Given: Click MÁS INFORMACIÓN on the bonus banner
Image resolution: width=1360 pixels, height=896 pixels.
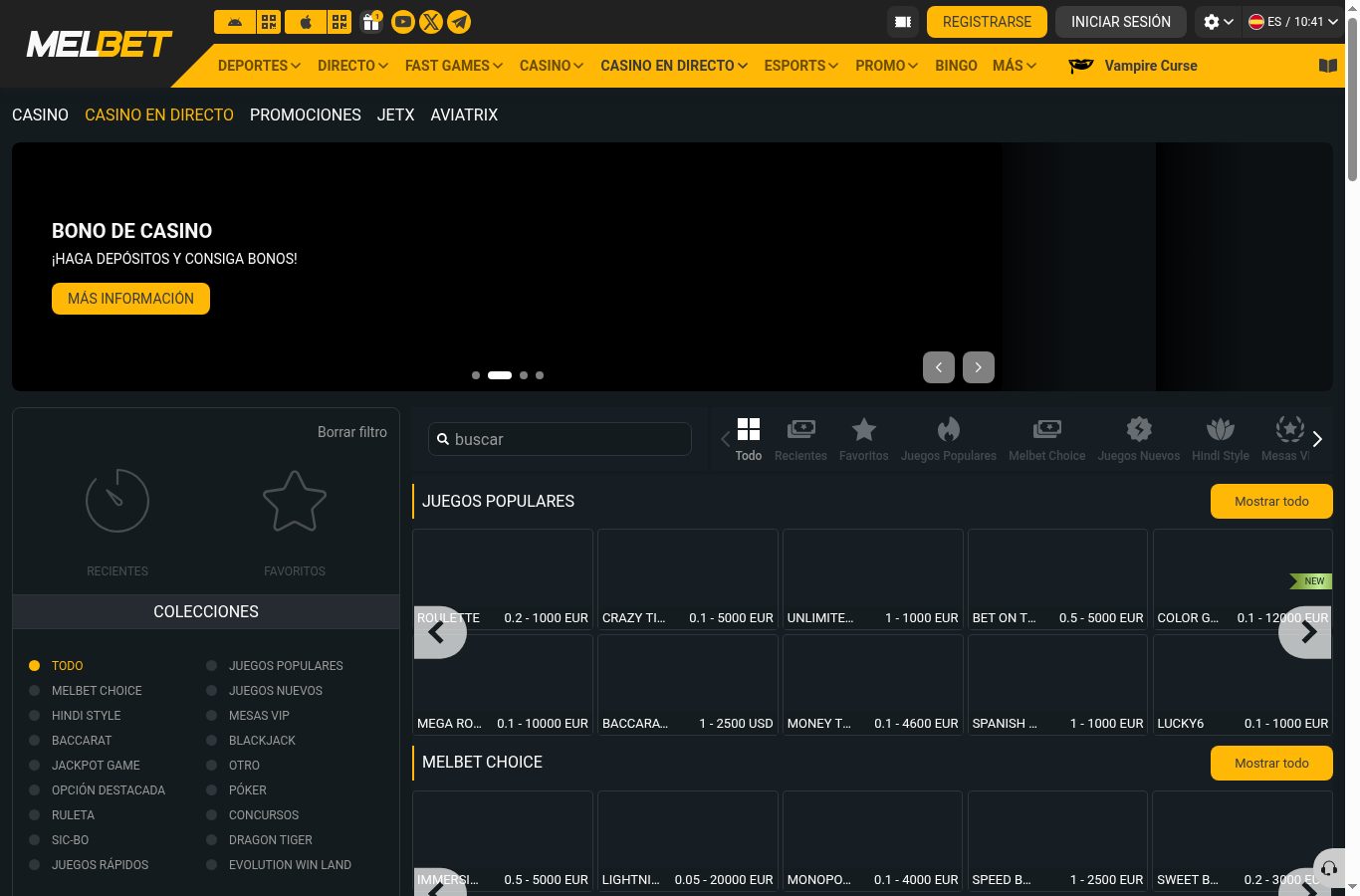Looking at the screenshot, I should (130, 299).
